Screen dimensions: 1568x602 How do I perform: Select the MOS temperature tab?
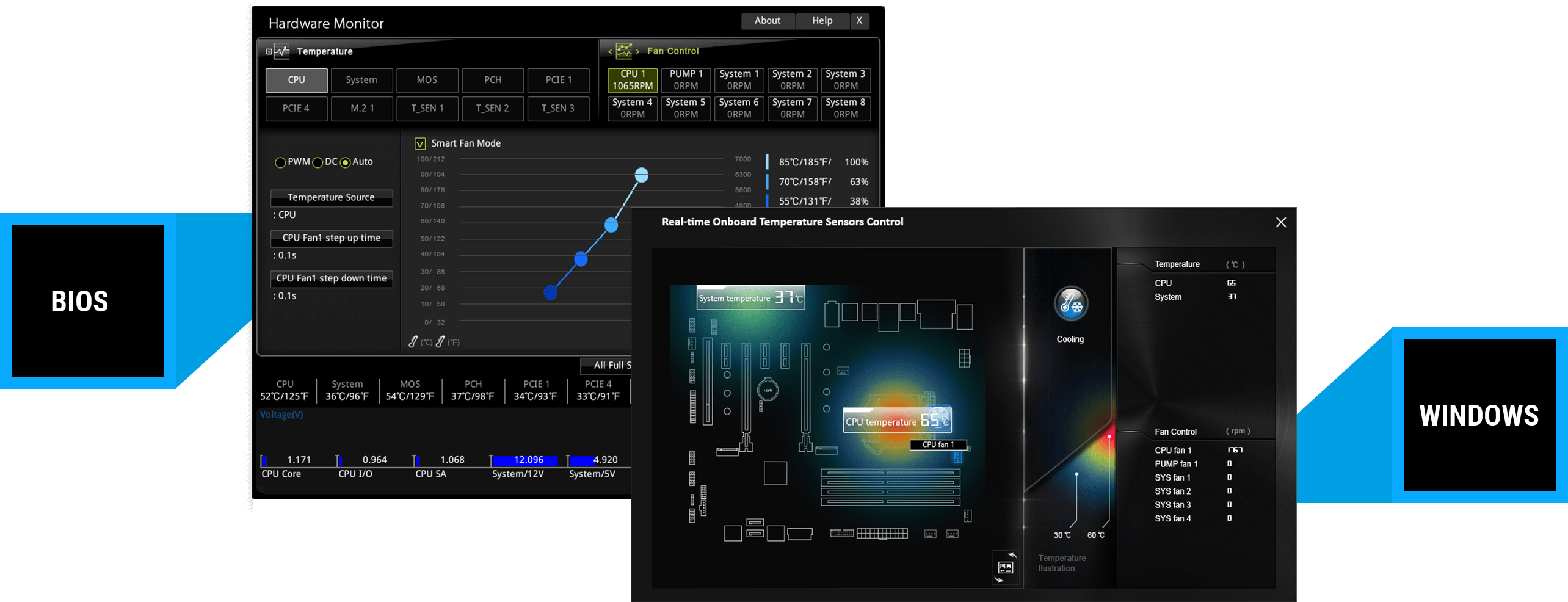[427, 80]
